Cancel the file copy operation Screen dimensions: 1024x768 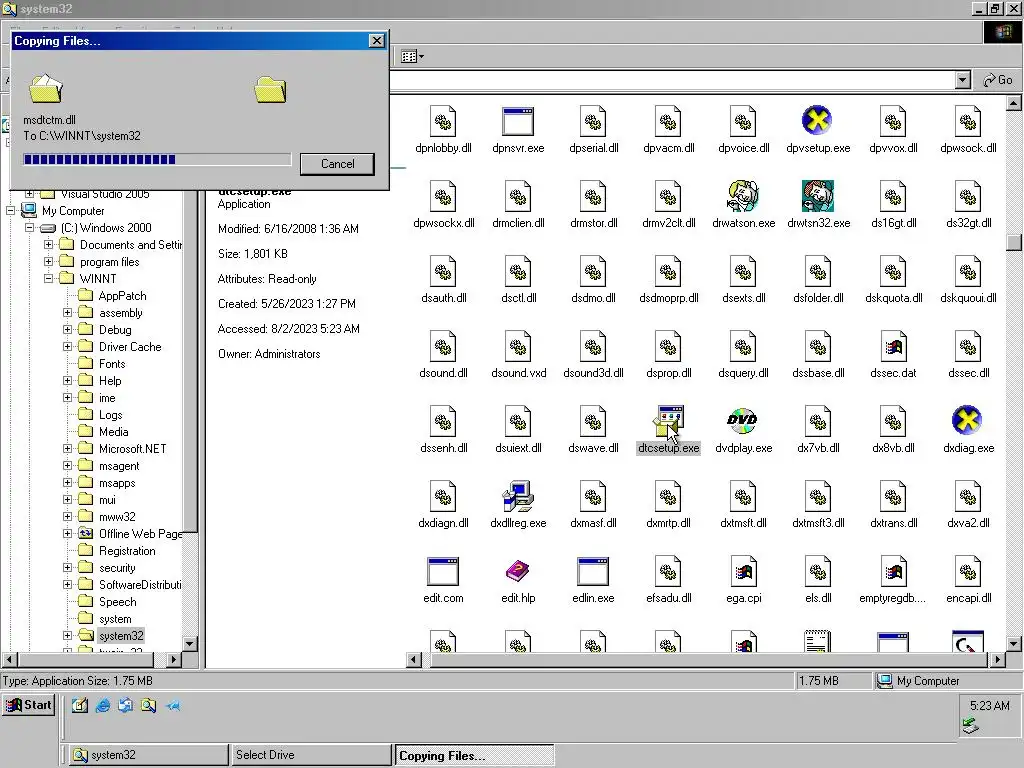[x=337, y=164]
